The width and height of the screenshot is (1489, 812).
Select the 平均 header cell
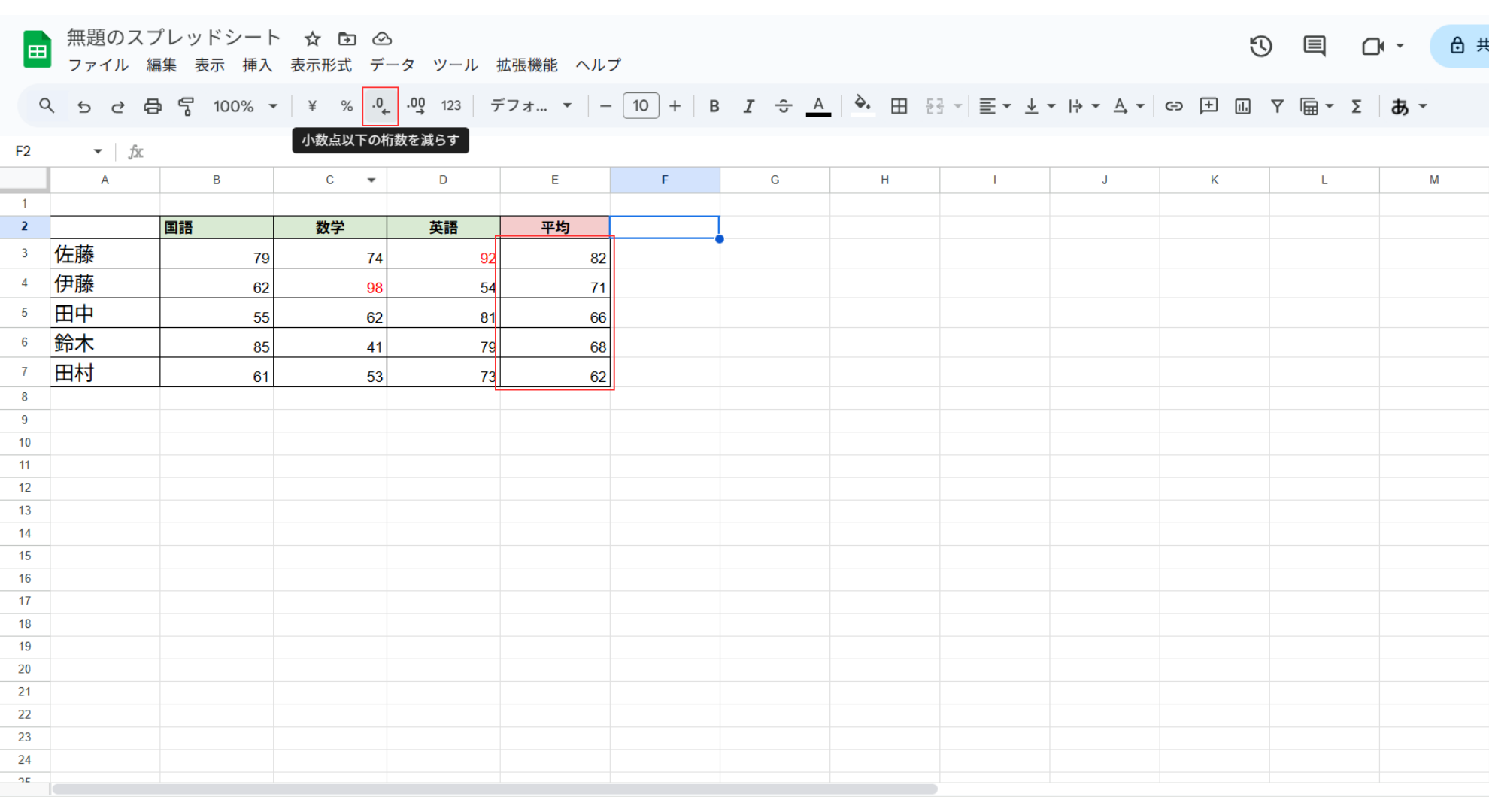click(555, 227)
